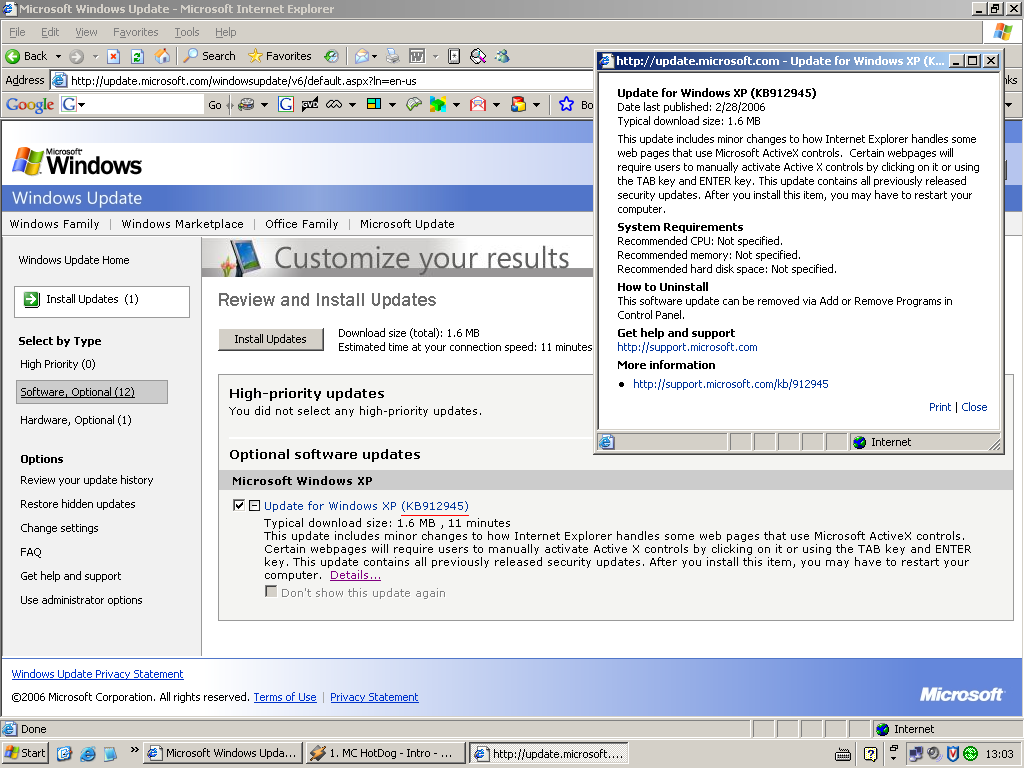Click the Discuss page icon
This screenshot has height=768, width=1024.
pyautogui.click(x=454, y=56)
